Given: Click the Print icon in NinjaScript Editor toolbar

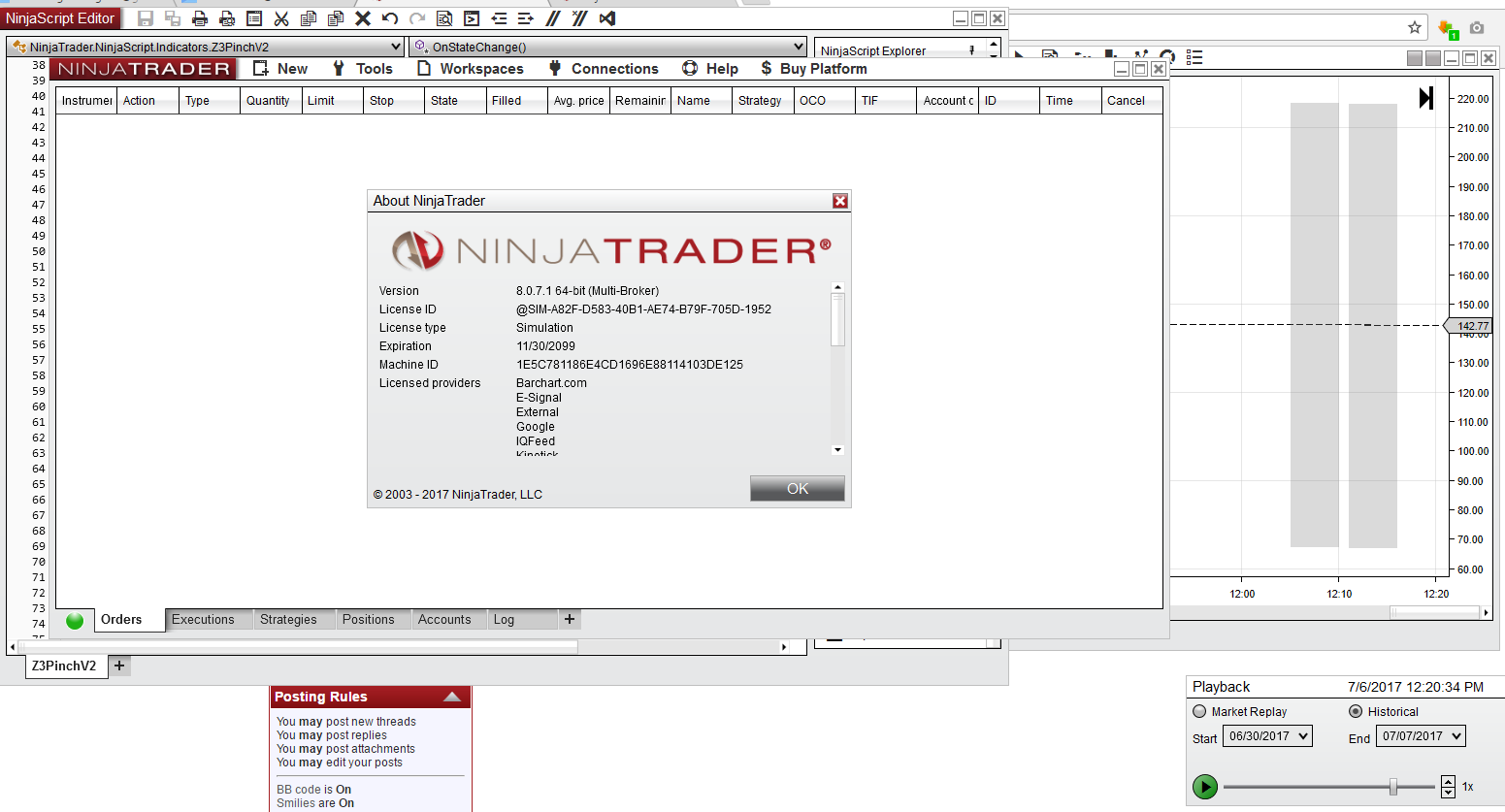Looking at the screenshot, I should pos(200,18).
